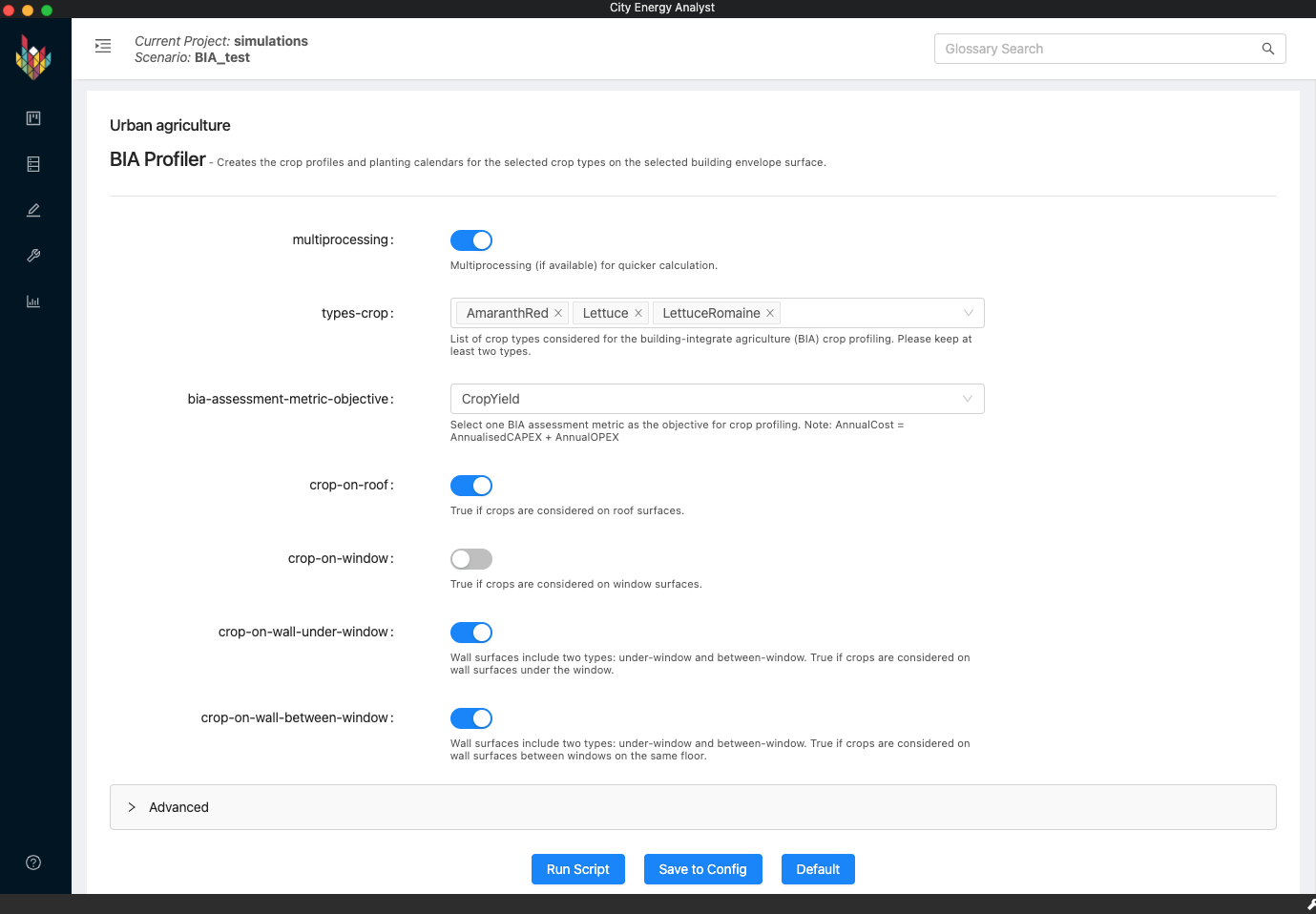Image resolution: width=1316 pixels, height=914 pixels.
Task: Click the macOS green maximize window button
Action: pyautogui.click(x=47, y=10)
